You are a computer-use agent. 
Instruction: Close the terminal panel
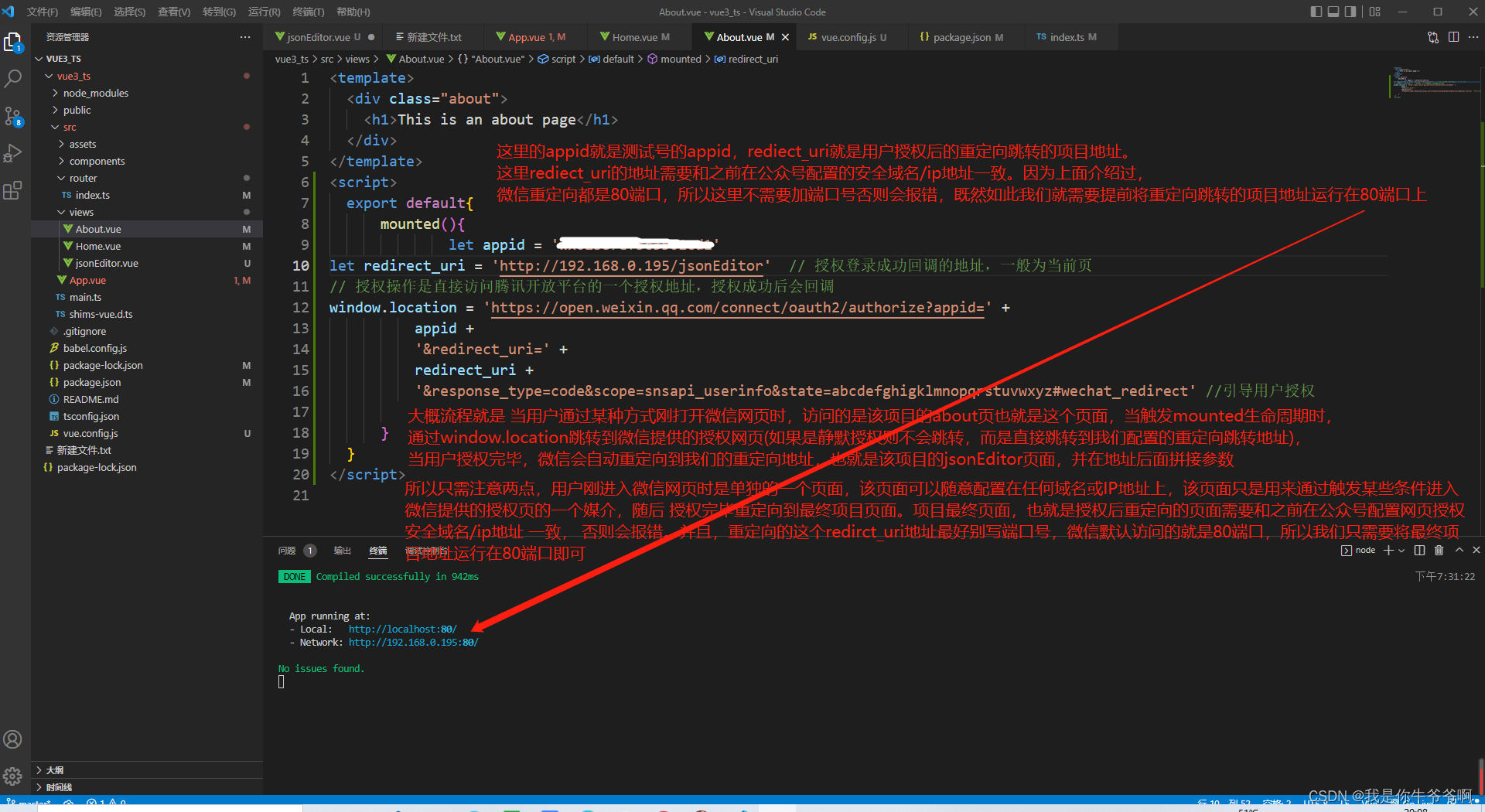click(1476, 550)
